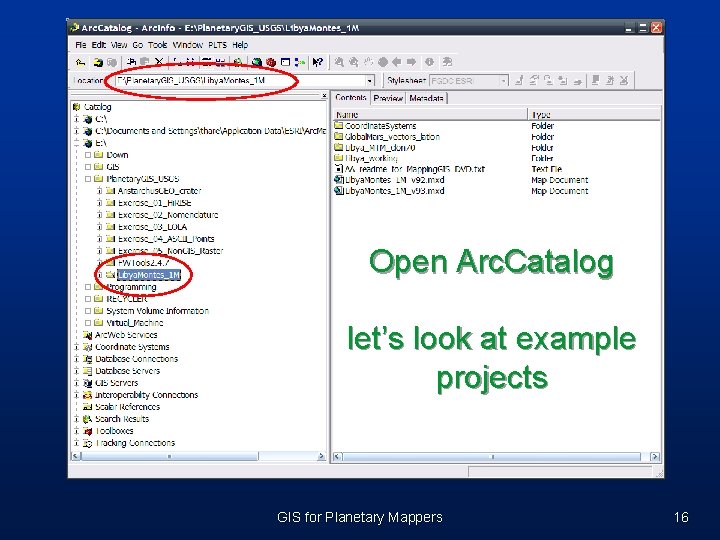Viewport: 720px width, 540px height.
Task: Go back to previous extent arrow
Action: point(397,62)
